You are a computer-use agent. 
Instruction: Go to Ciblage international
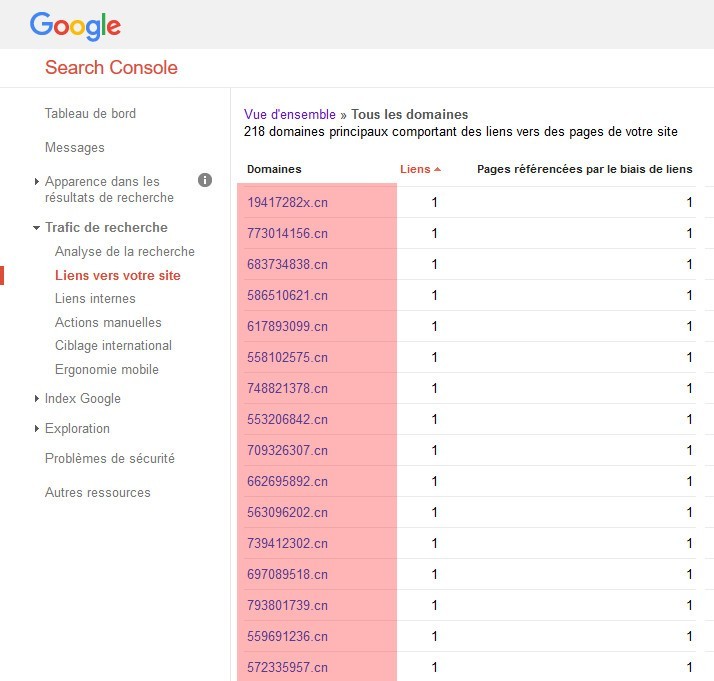tap(113, 346)
